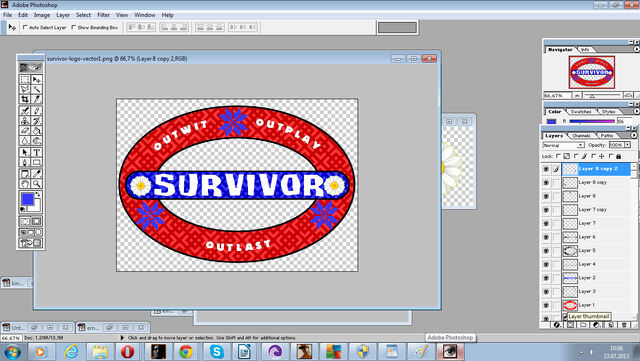Click the Navigator preview thumbnail
This screenshot has width=640, height=361.
coord(592,72)
